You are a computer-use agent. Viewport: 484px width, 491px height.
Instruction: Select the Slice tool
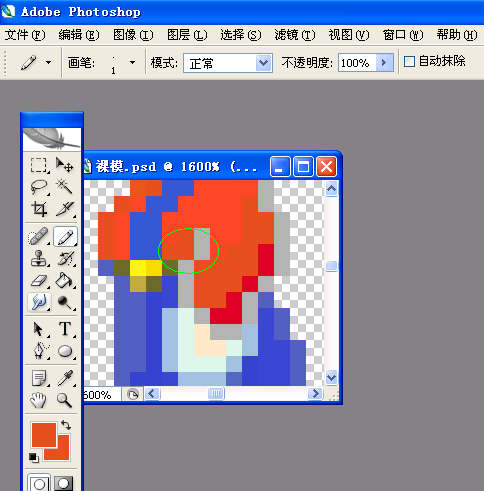[65, 209]
